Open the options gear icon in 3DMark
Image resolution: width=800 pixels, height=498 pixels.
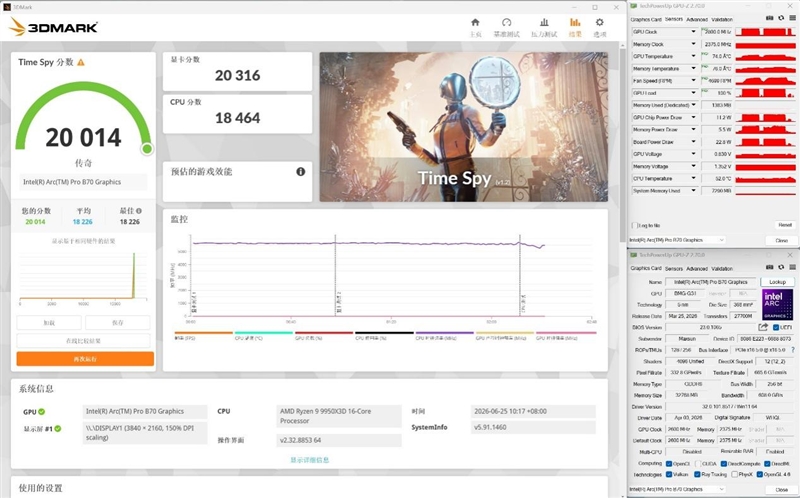click(599, 22)
